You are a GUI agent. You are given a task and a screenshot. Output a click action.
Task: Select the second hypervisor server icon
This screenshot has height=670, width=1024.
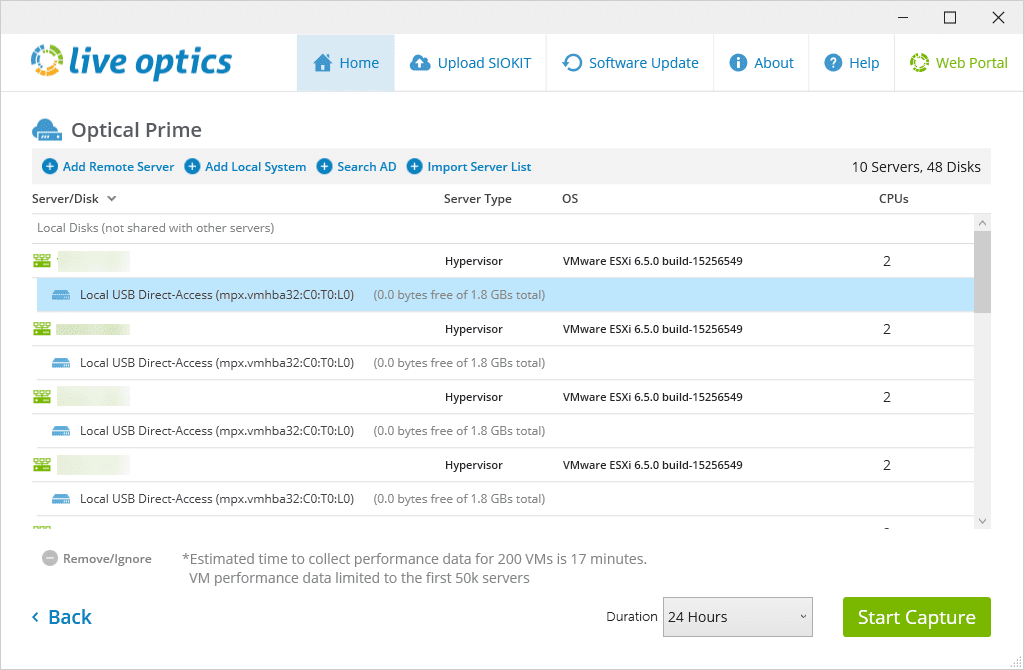pos(42,329)
